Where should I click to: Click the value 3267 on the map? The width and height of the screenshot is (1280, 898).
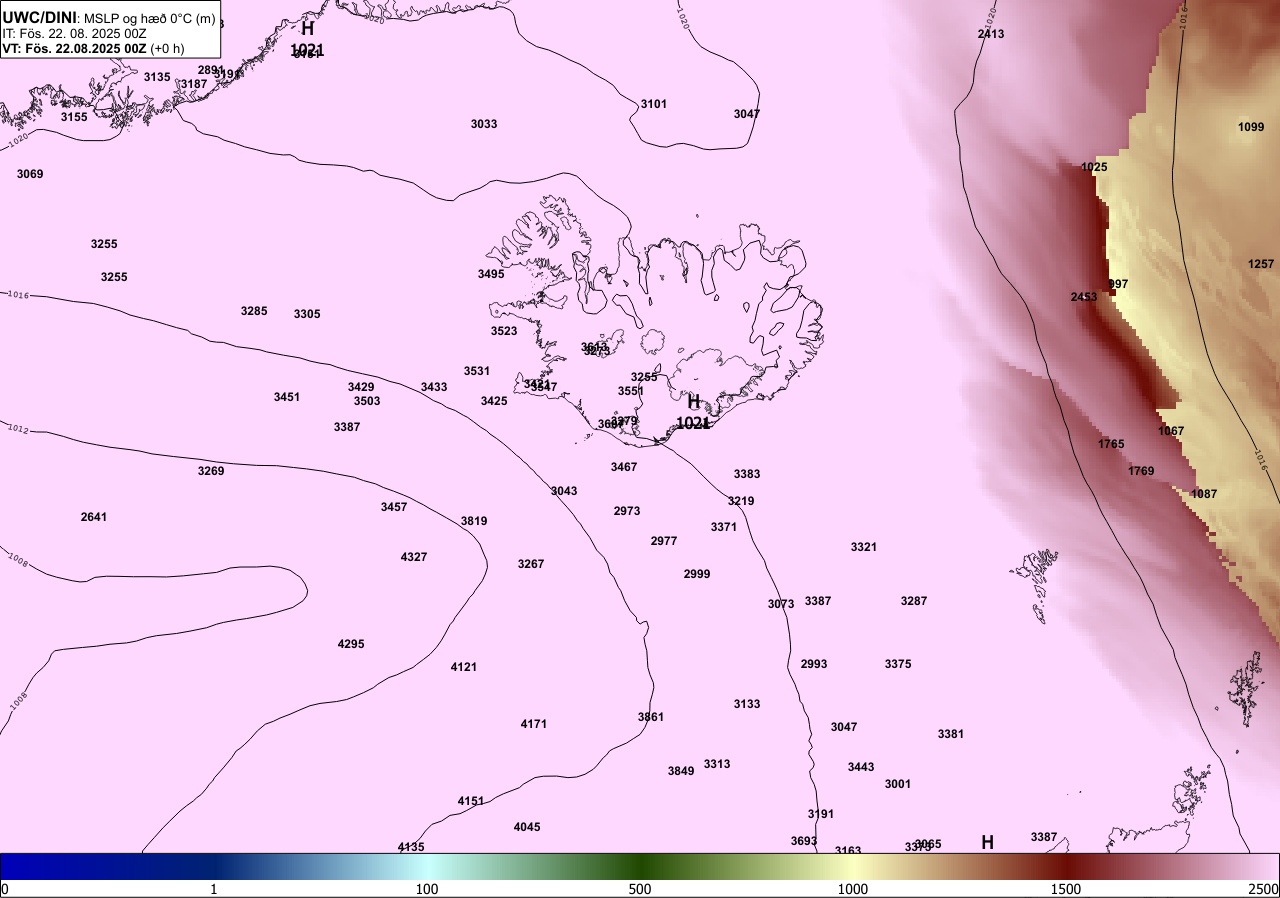coord(531,564)
